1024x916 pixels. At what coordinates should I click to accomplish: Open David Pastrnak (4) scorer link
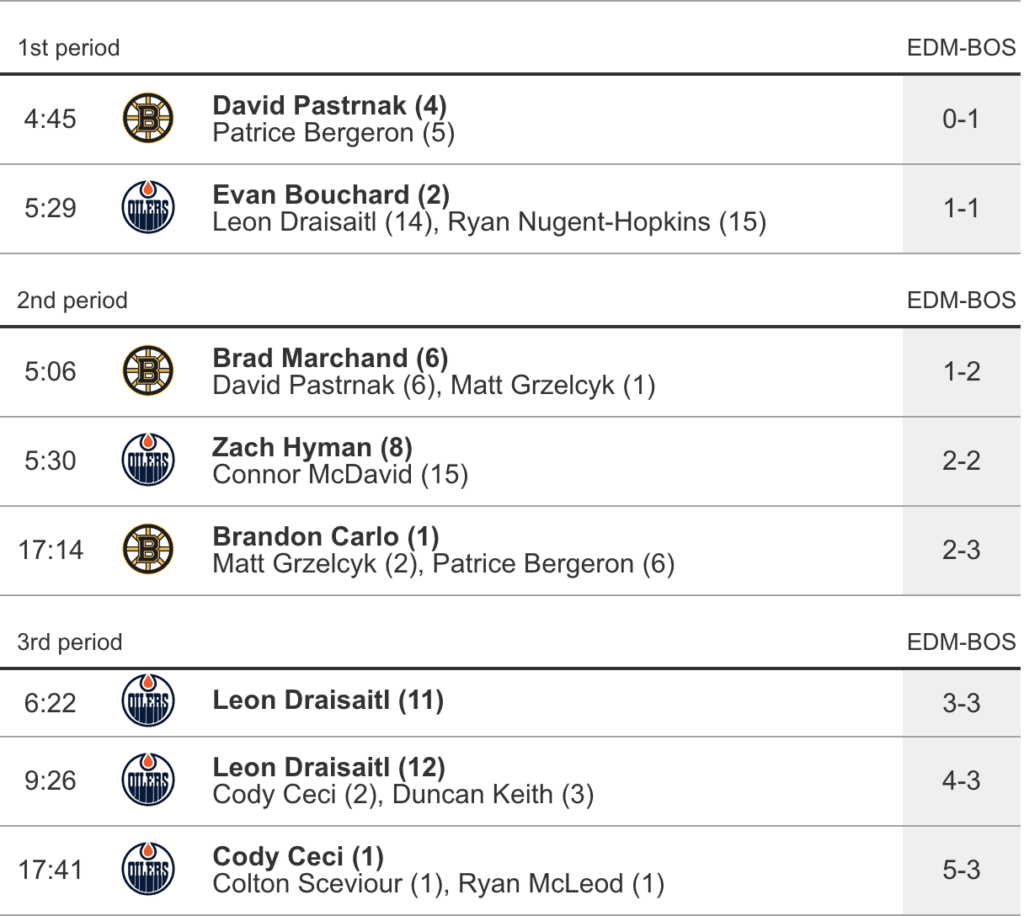point(330,106)
